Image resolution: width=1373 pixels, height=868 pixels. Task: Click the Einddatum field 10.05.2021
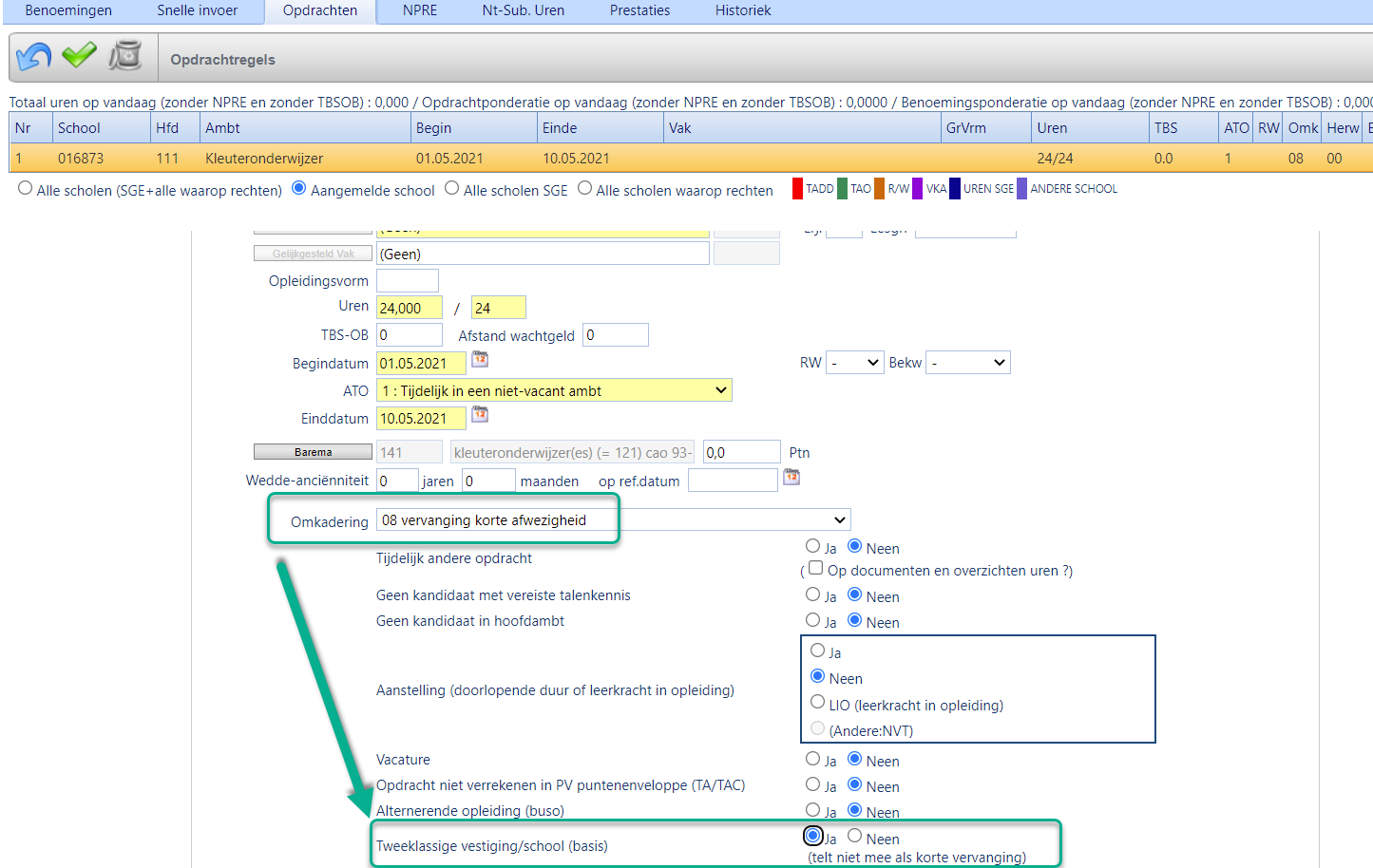click(x=422, y=418)
